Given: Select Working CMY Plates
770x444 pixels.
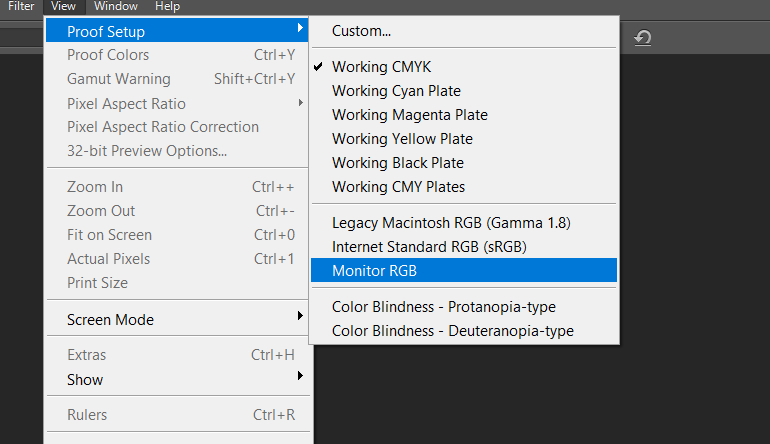Looking at the screenshot, I should tap(398, 187).
